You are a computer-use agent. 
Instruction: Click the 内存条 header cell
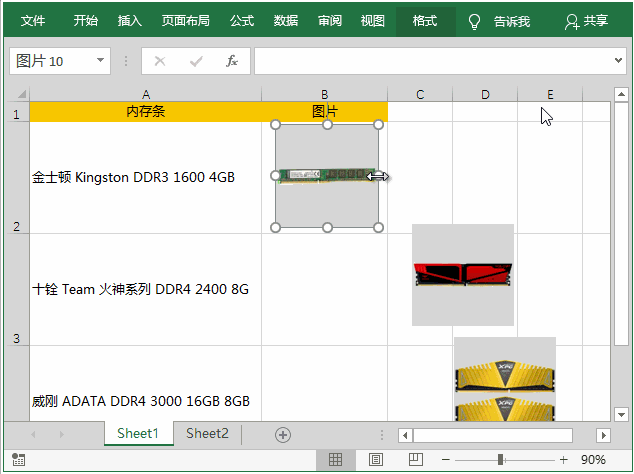tap(146, 112)
